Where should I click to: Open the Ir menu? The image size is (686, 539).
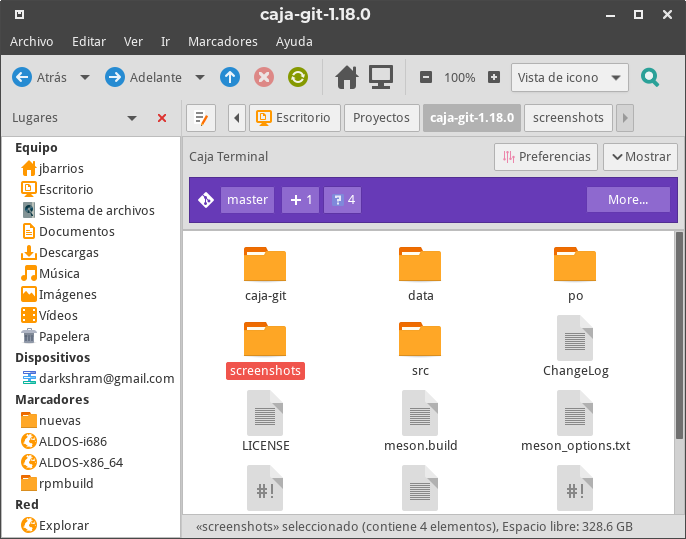[x=165, y=42]
